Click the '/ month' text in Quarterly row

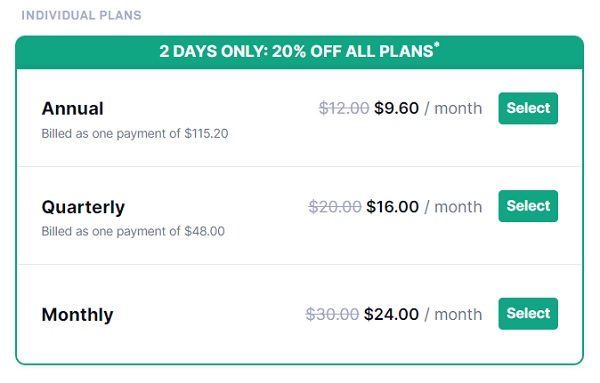point(453,207)
